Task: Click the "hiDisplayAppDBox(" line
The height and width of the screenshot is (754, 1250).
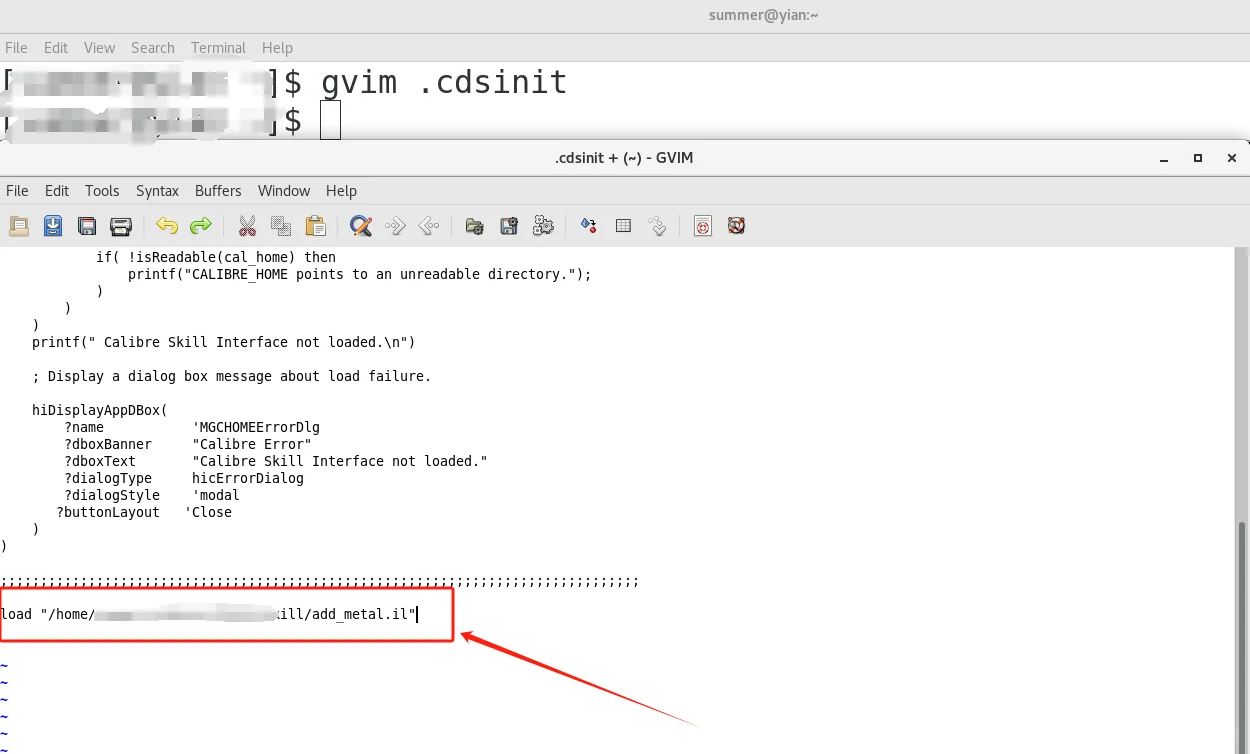Action: tap(100, 410)
